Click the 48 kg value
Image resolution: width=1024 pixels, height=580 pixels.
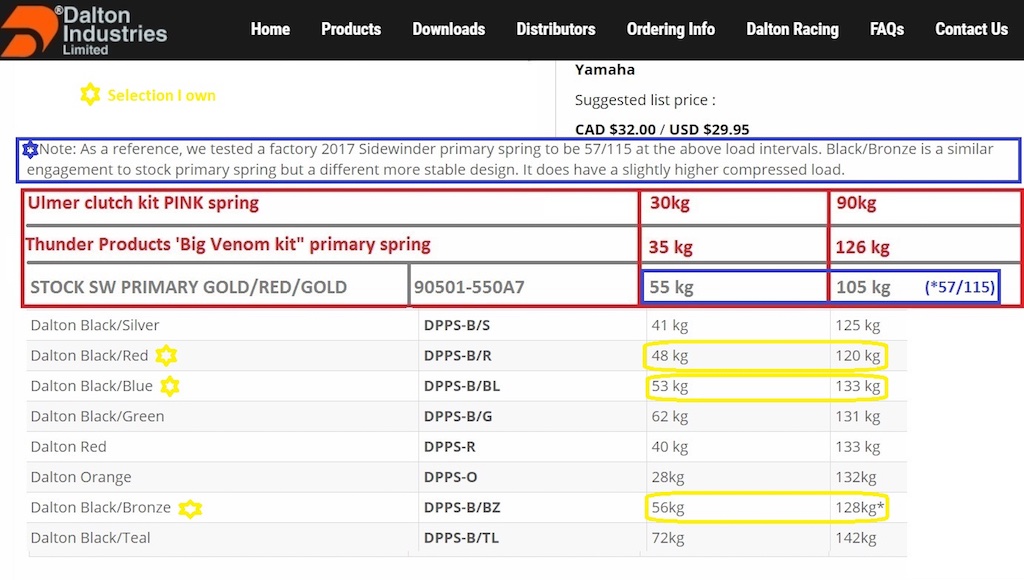[x=669, y=356]
